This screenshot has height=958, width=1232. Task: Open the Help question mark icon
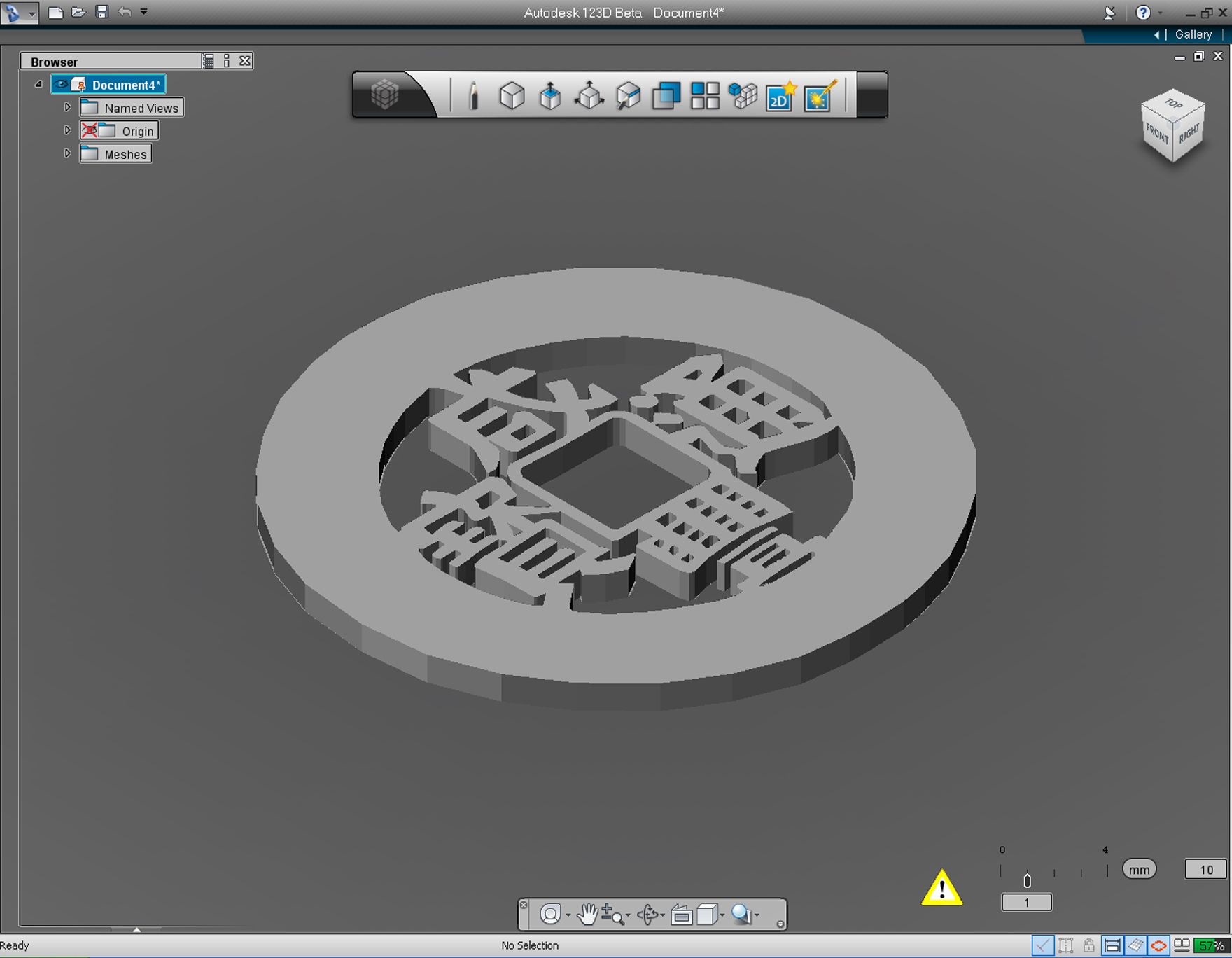click(1143, 13)
